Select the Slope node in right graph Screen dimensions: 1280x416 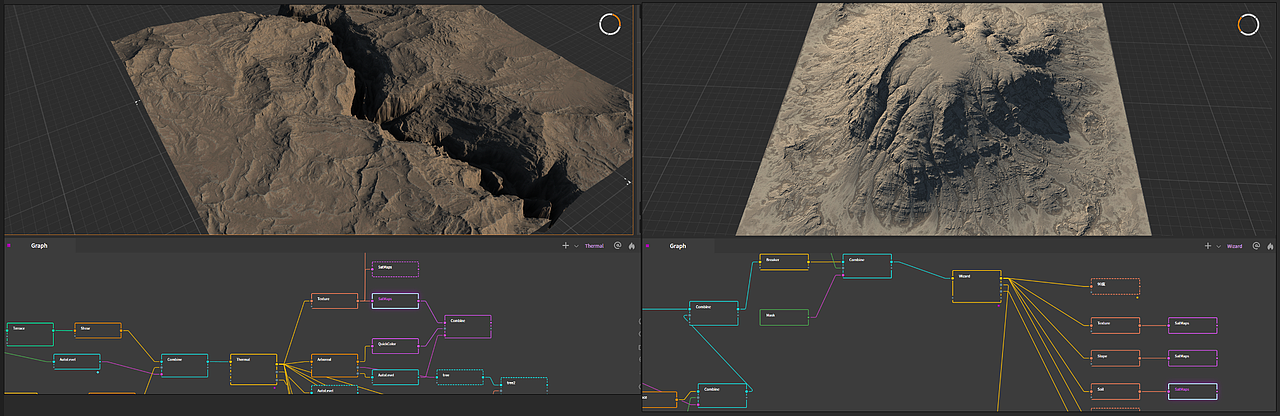[x=1115, y=357]
